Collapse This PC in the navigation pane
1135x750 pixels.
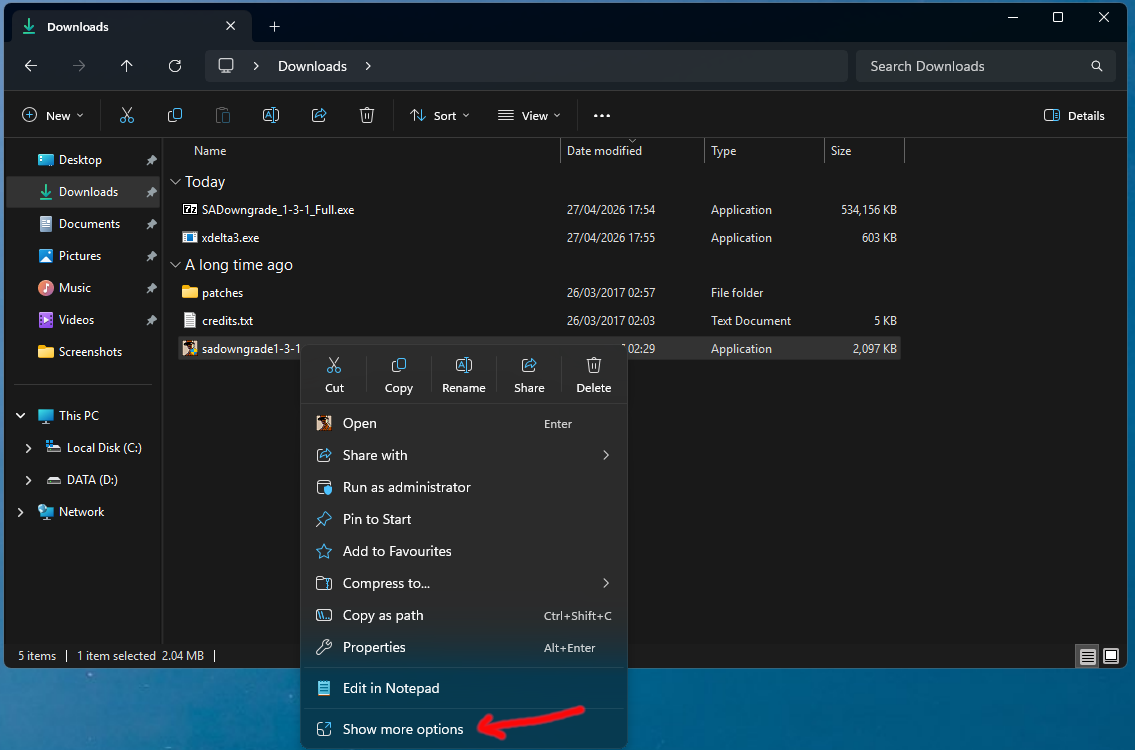20,416
